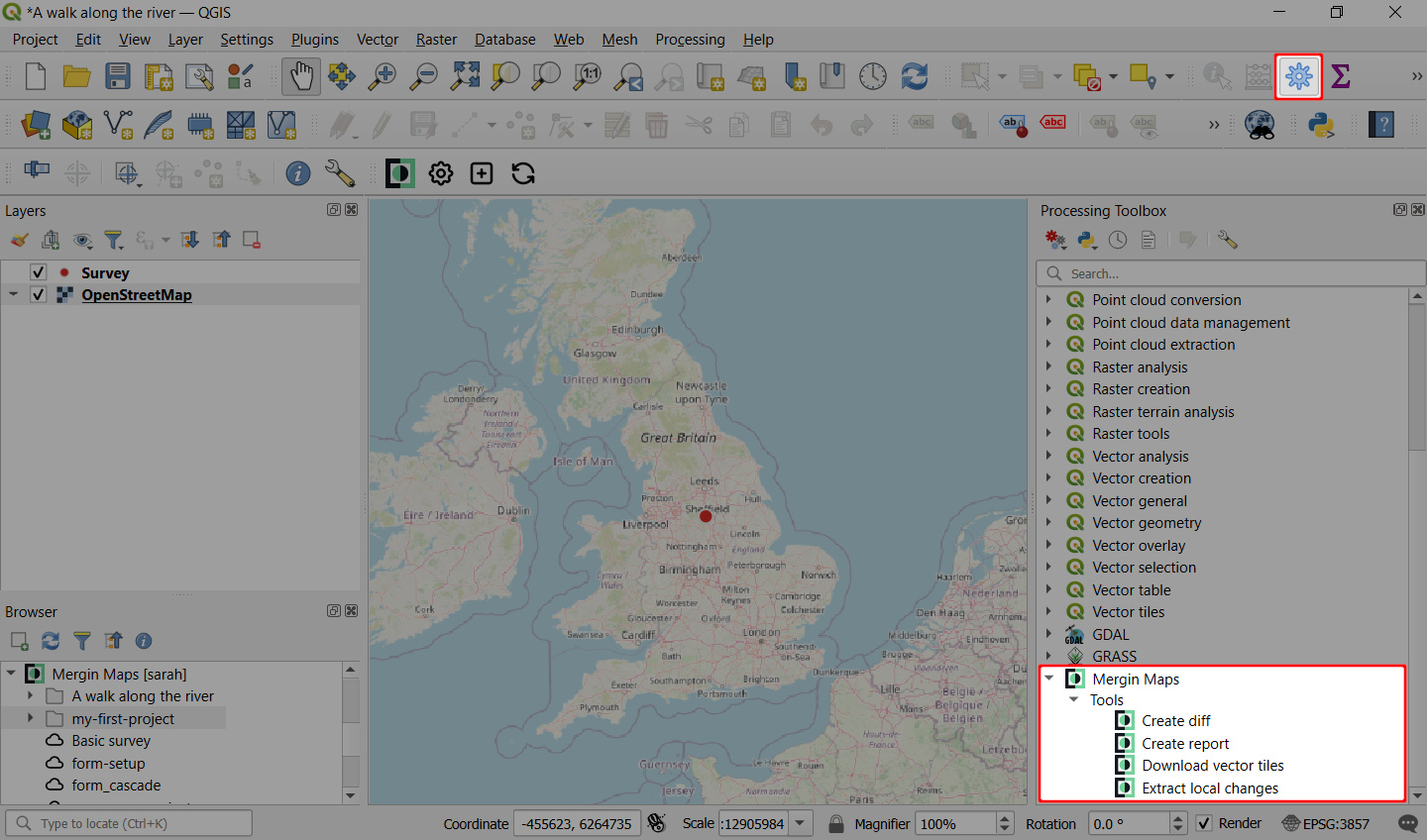Viewport: 1427px width, 840px height.
Task: Open the Processing menu
Action: (x=690, y=40)
